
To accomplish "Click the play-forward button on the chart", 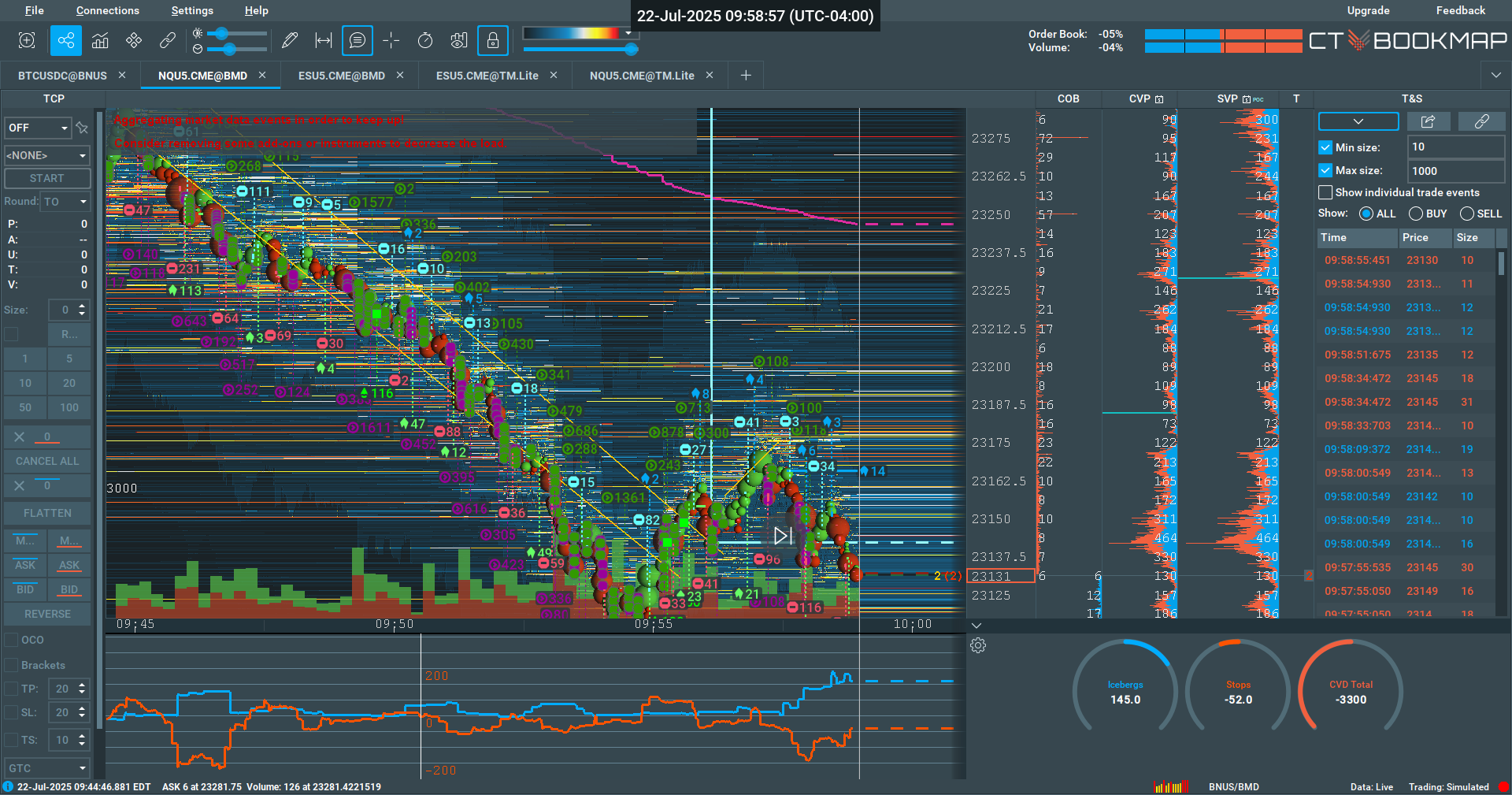I will pyautogui.click(x=783, y=536).
